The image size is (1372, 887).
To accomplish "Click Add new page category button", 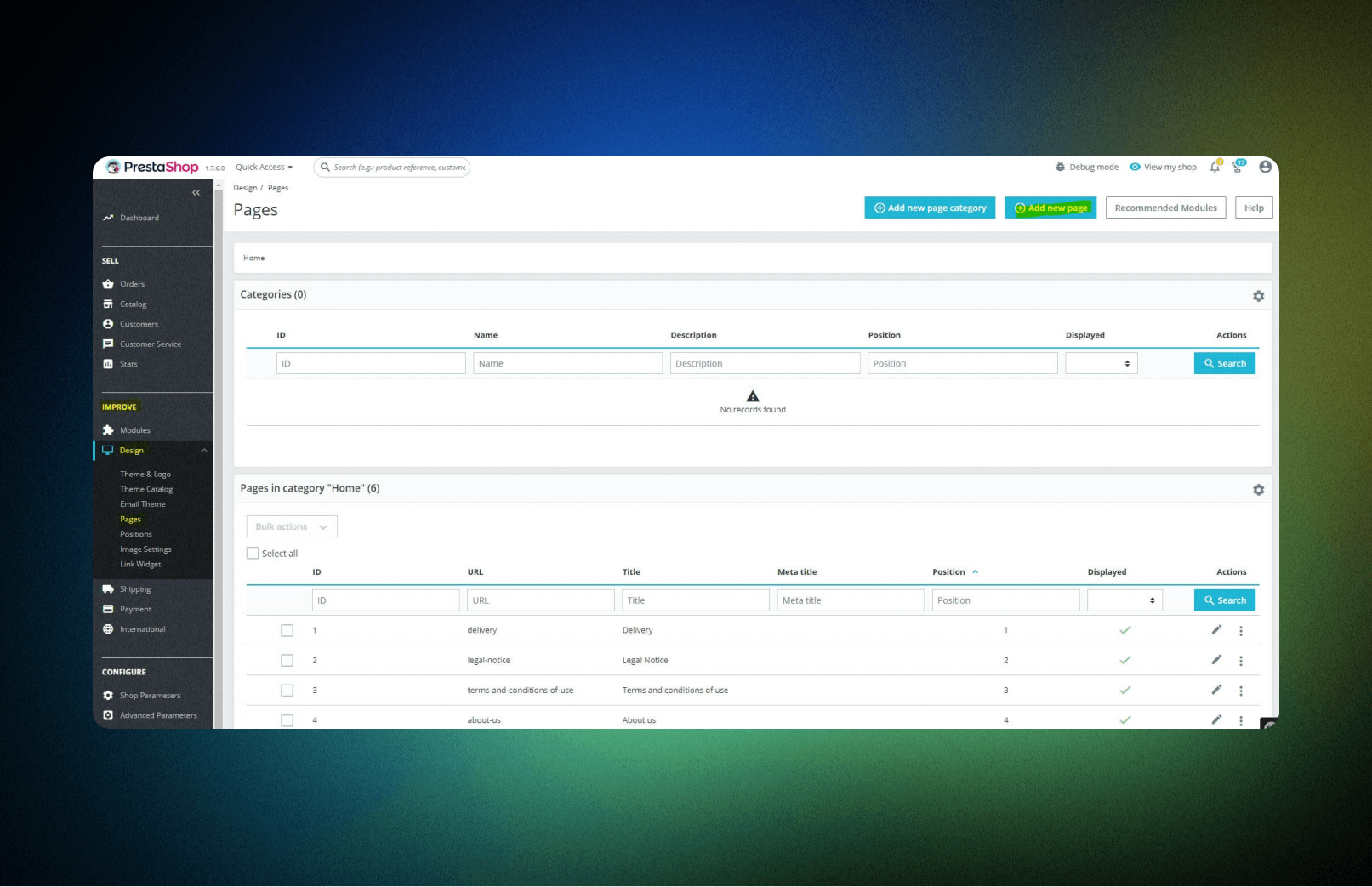I will pos(930,208).
